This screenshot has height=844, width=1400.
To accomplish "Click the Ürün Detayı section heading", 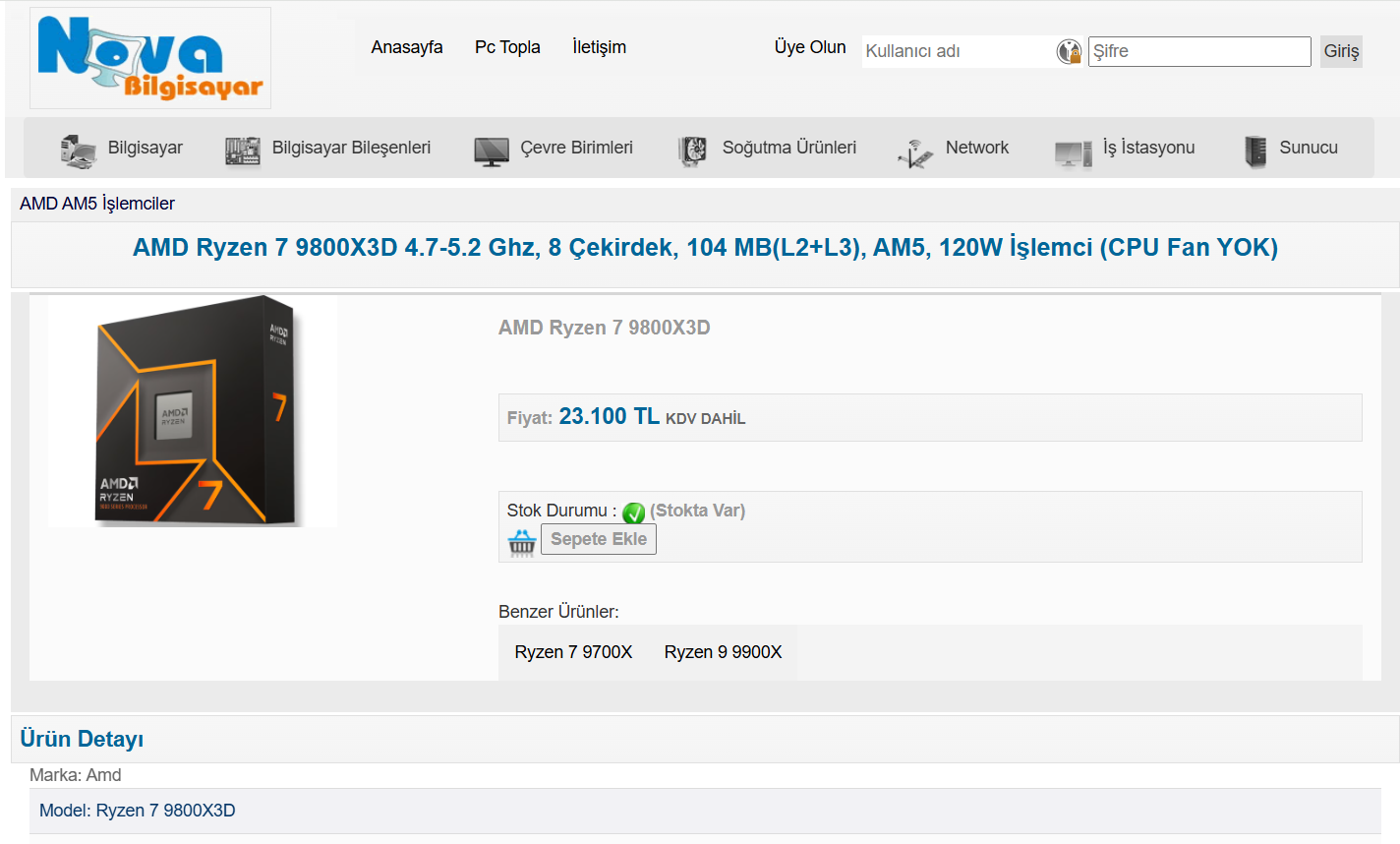I will [x=82, y=739].
